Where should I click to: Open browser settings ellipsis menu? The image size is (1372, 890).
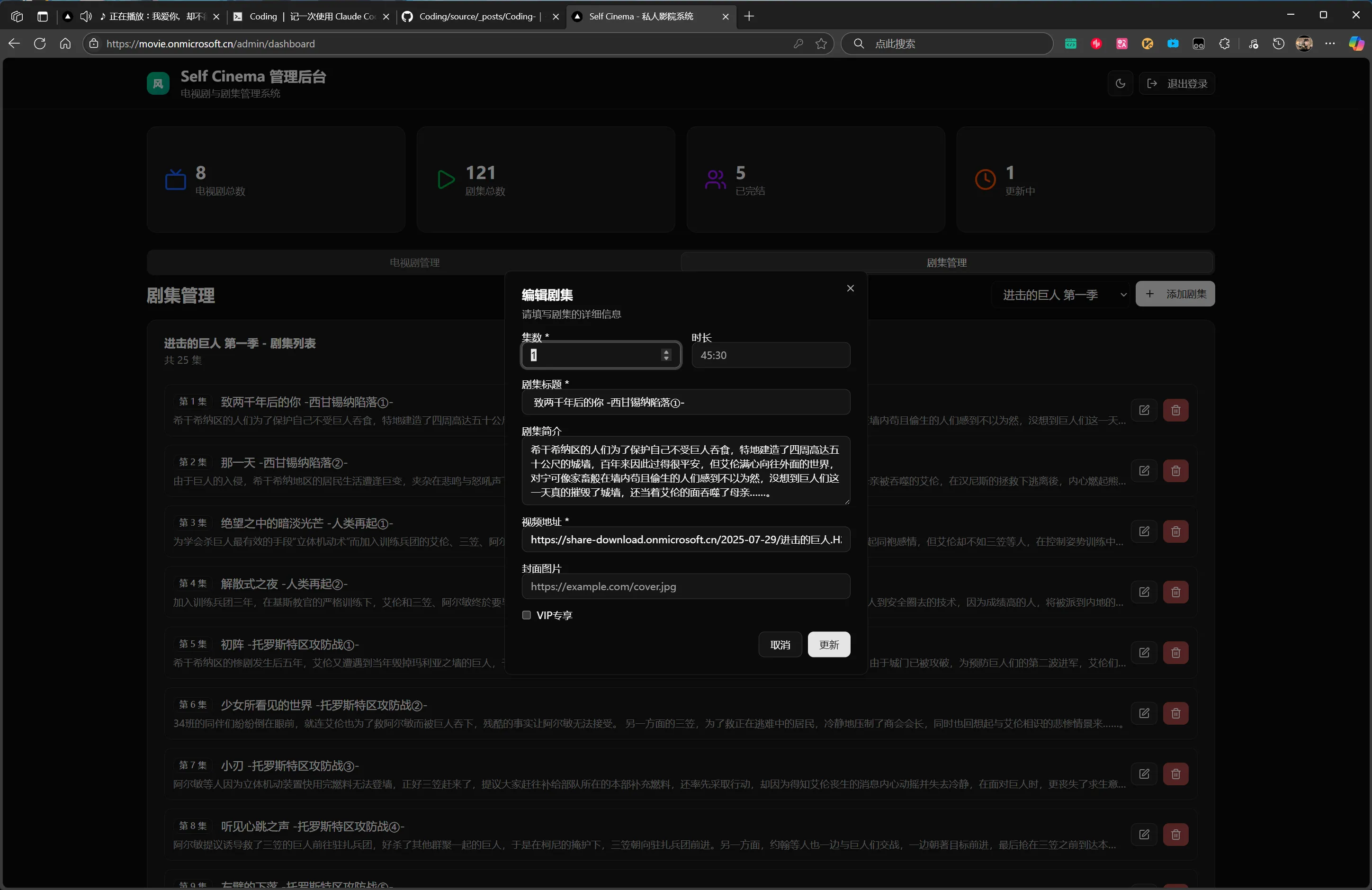(x=1329, y=44)
